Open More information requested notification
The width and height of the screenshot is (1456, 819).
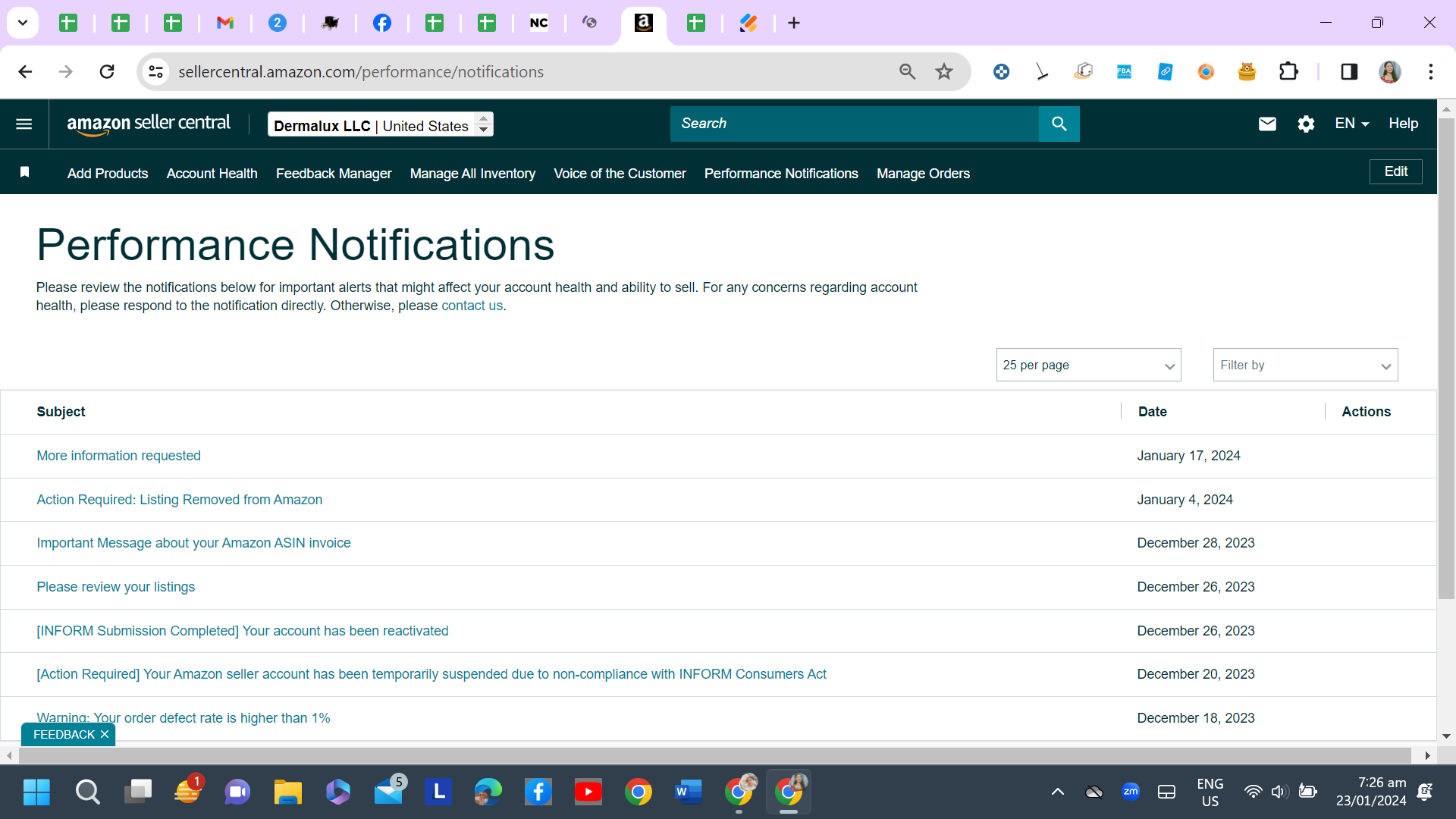118,456
